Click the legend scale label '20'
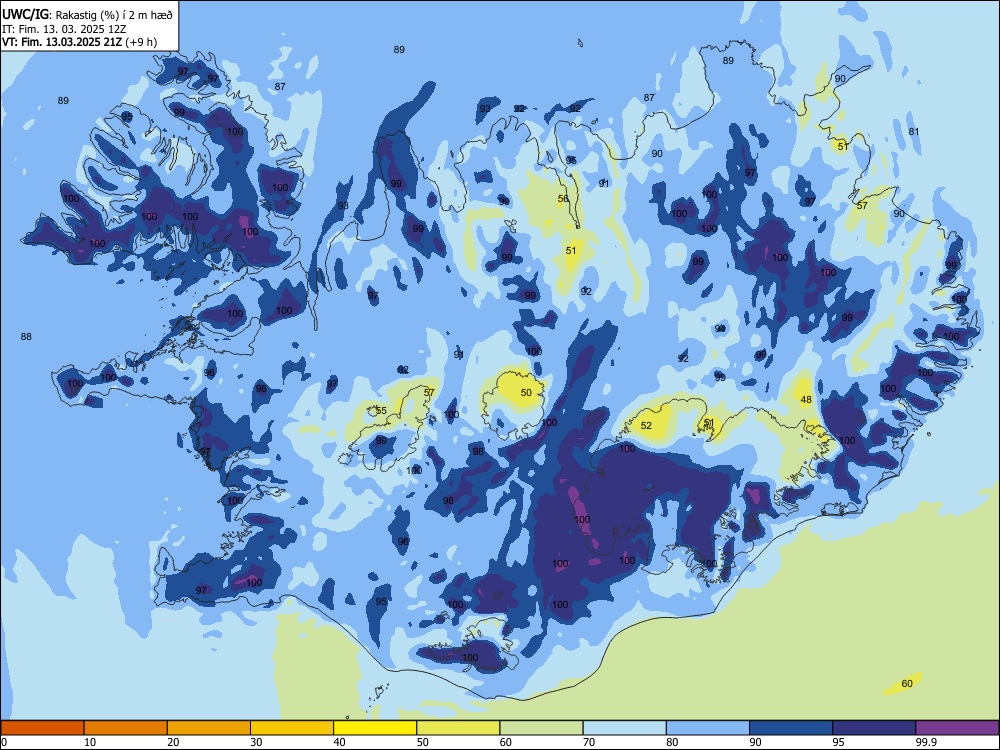The image size is (1000, 750). pos(173,742)
